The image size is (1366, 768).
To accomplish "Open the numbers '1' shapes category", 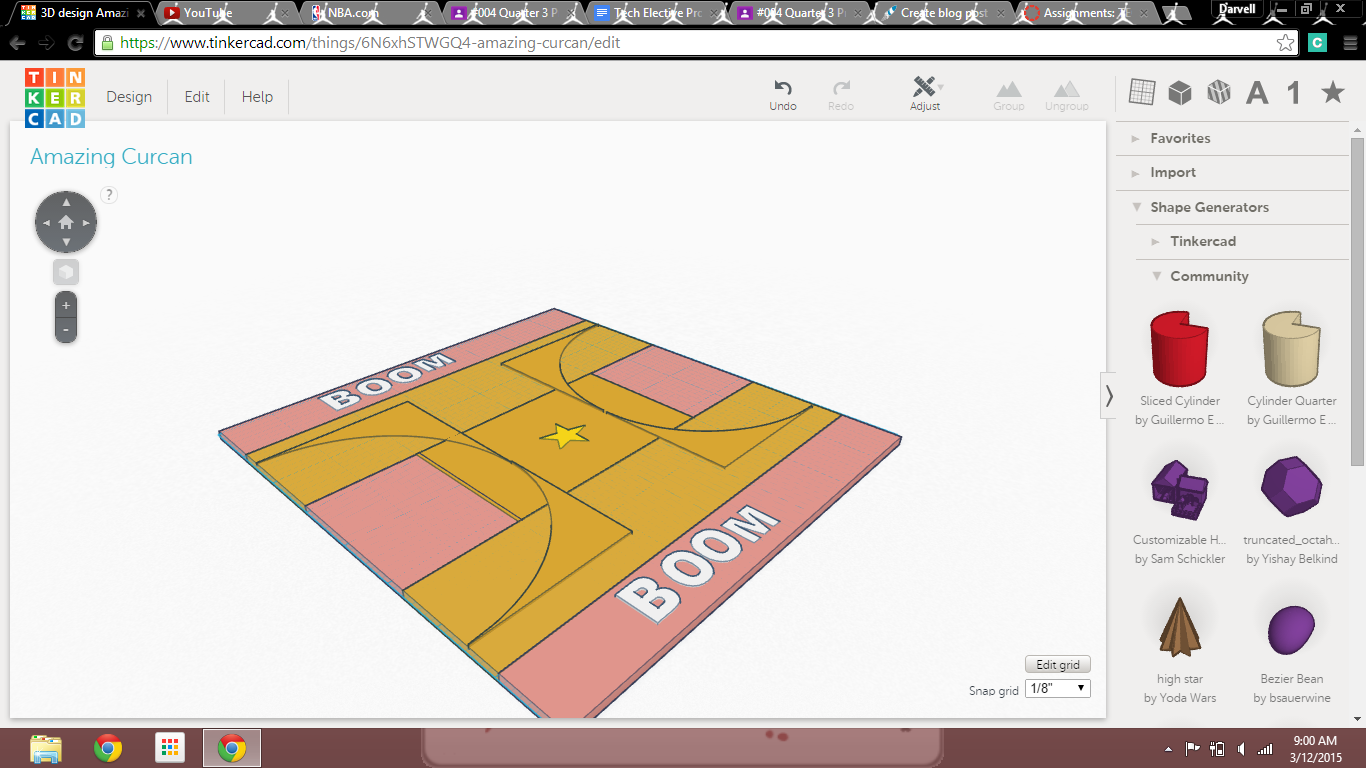I will tap(1294, 94).
